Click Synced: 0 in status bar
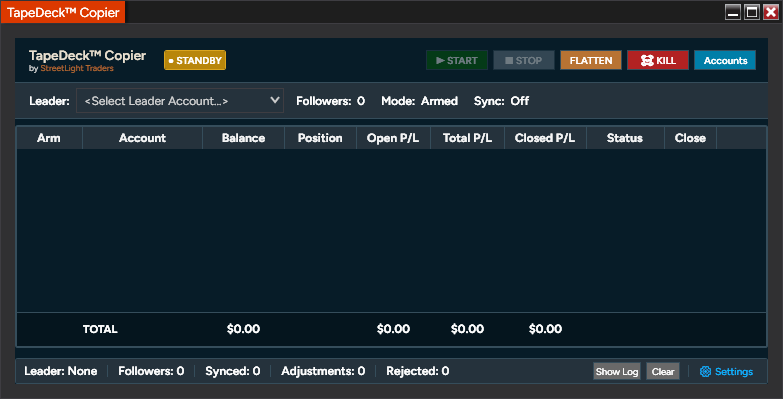This screenshot has height=399, width=783. pyautogui.click(x=233, y=371)
